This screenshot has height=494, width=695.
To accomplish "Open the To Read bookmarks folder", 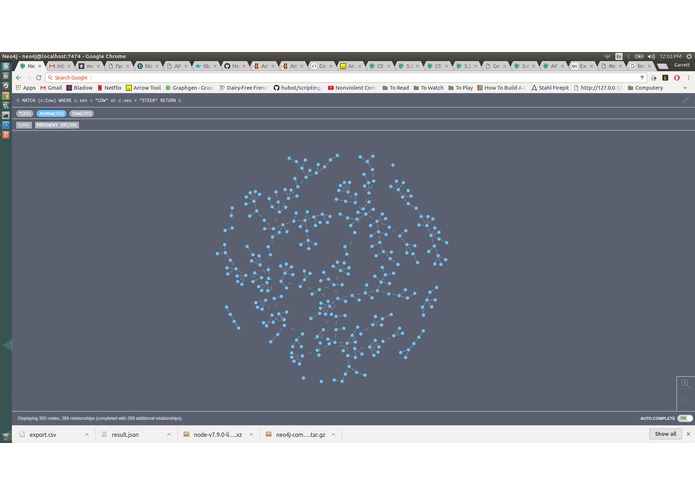I will (395, 88).
